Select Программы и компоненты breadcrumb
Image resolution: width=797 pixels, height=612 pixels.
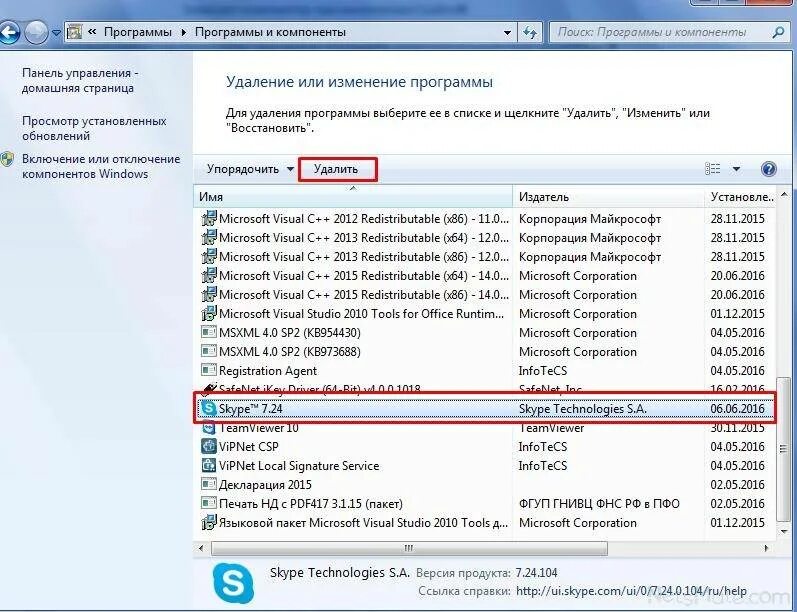coord(270,32)
